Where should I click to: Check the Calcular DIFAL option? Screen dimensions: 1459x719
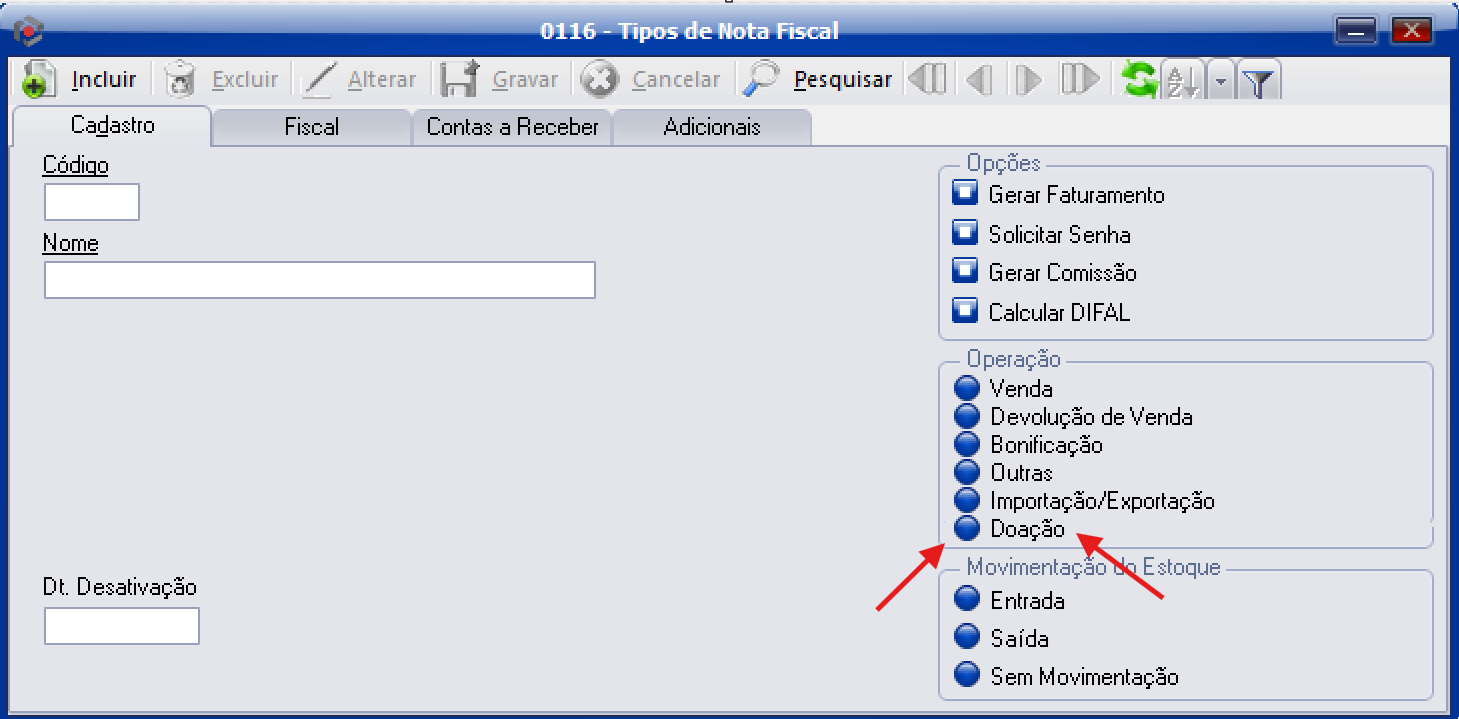965,312
